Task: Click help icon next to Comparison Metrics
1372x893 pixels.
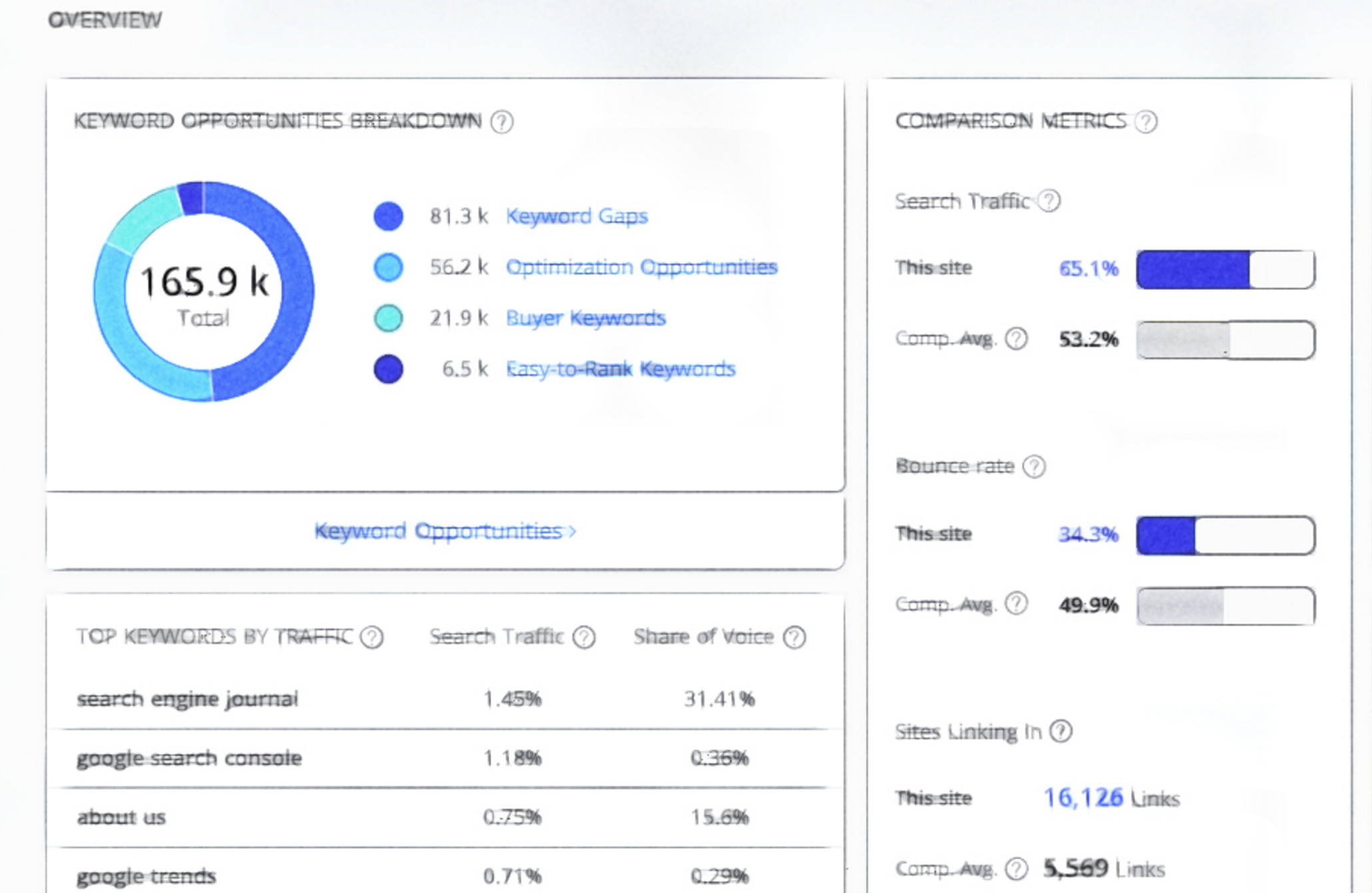Action: (1146, 122)
